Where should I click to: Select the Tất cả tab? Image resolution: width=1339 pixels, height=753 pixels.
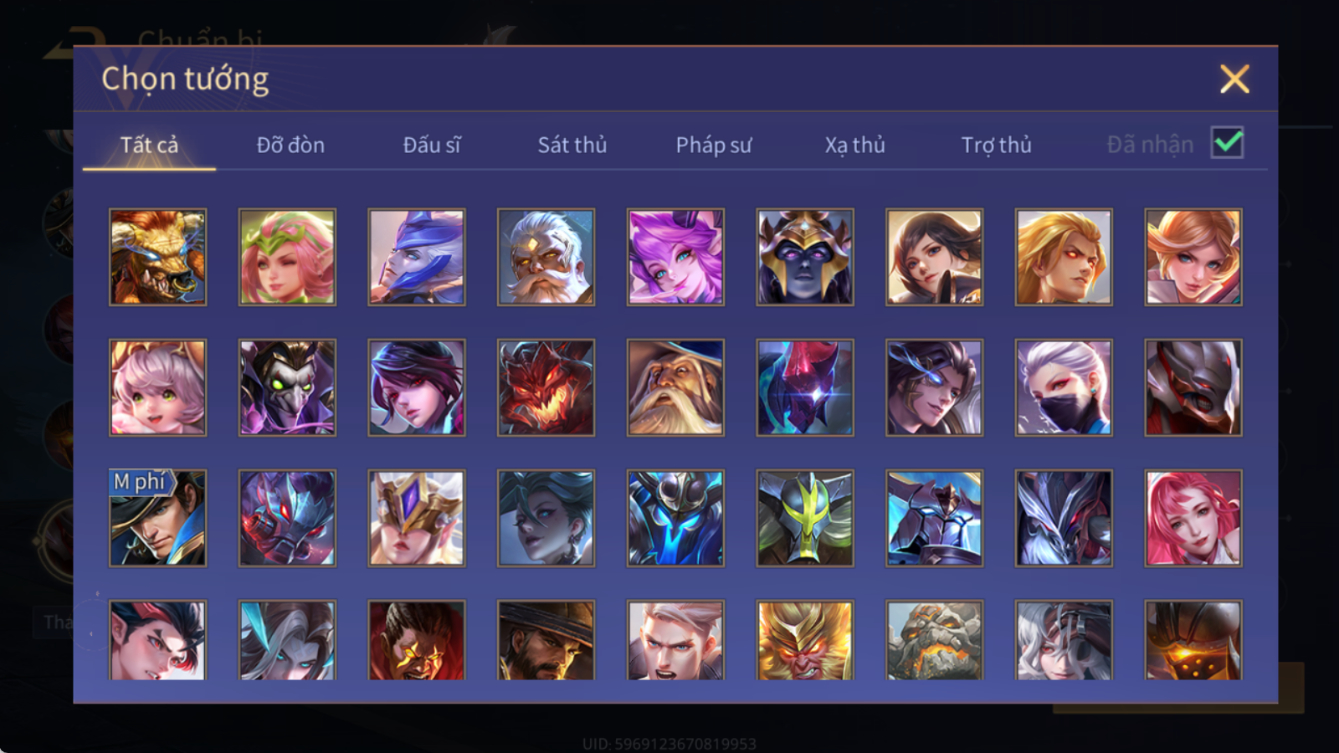[x=149, y=145]
